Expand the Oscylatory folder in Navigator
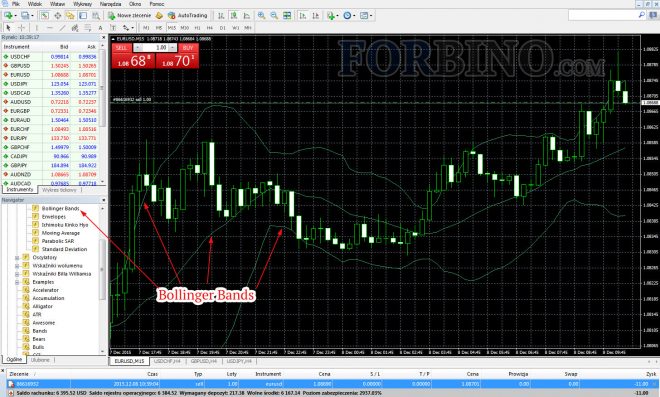The height and width of the screenshot is (397, 660). point(17,258)
